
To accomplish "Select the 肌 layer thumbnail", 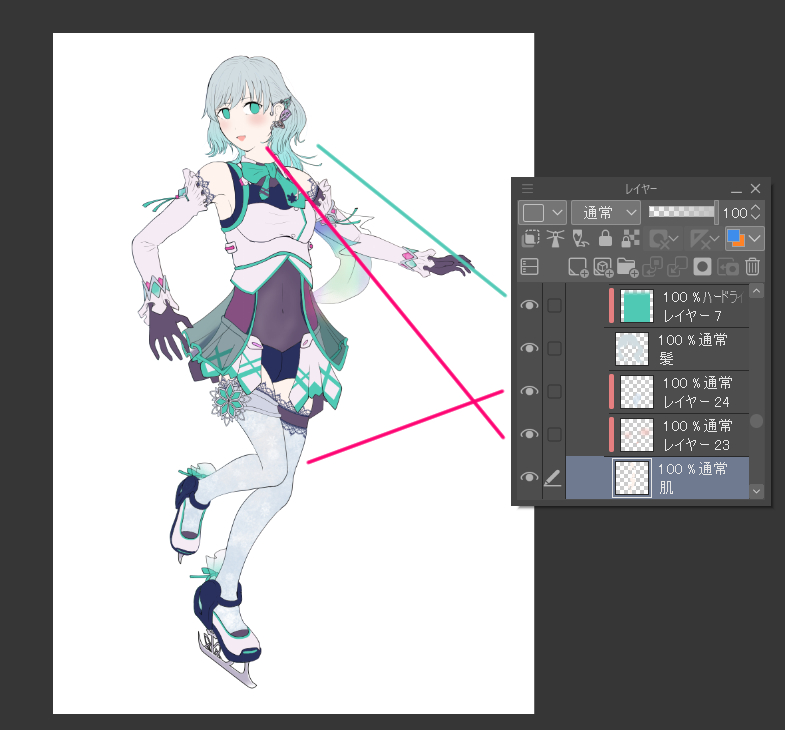I will tap(632, 478).
